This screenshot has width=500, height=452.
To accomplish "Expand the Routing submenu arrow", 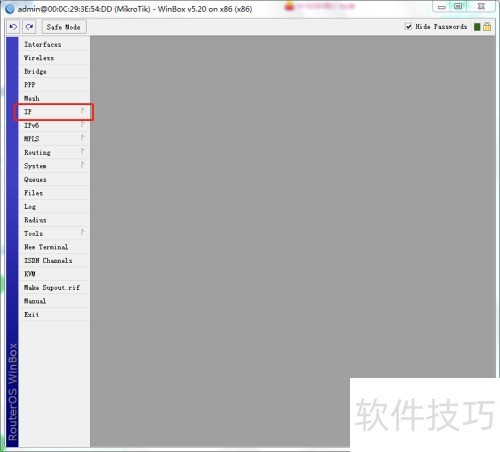I will pyautogui.click(x=83, y=151).
